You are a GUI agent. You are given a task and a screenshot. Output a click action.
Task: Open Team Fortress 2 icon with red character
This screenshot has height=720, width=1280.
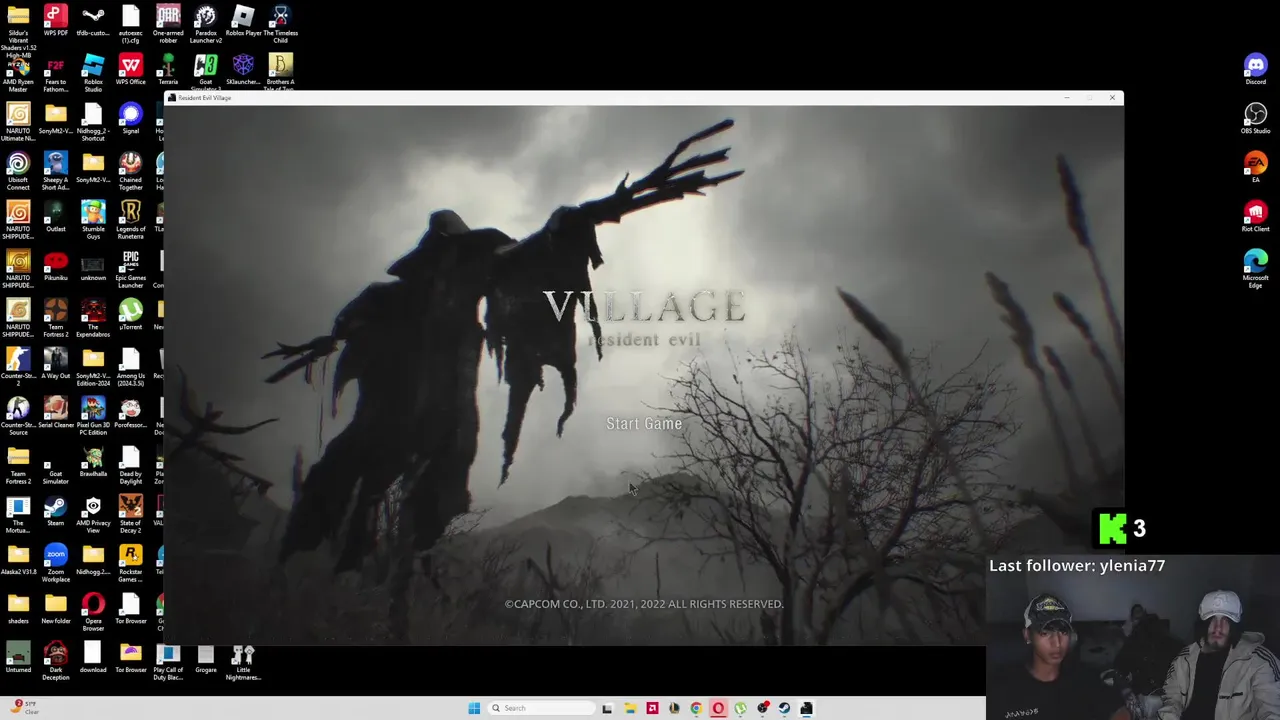click(56, 318)
